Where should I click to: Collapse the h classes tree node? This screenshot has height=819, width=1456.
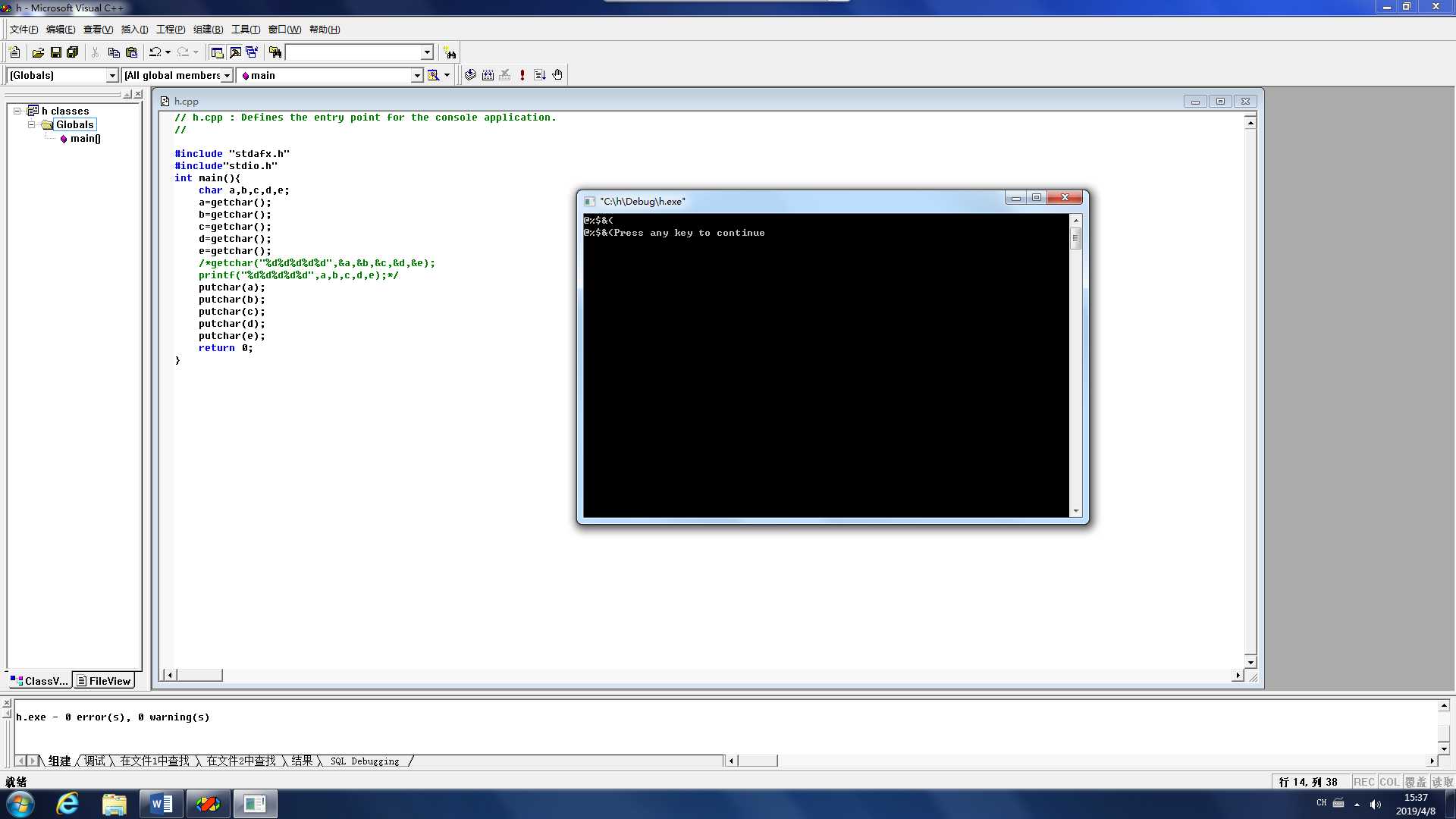click(x=17, y=111)
